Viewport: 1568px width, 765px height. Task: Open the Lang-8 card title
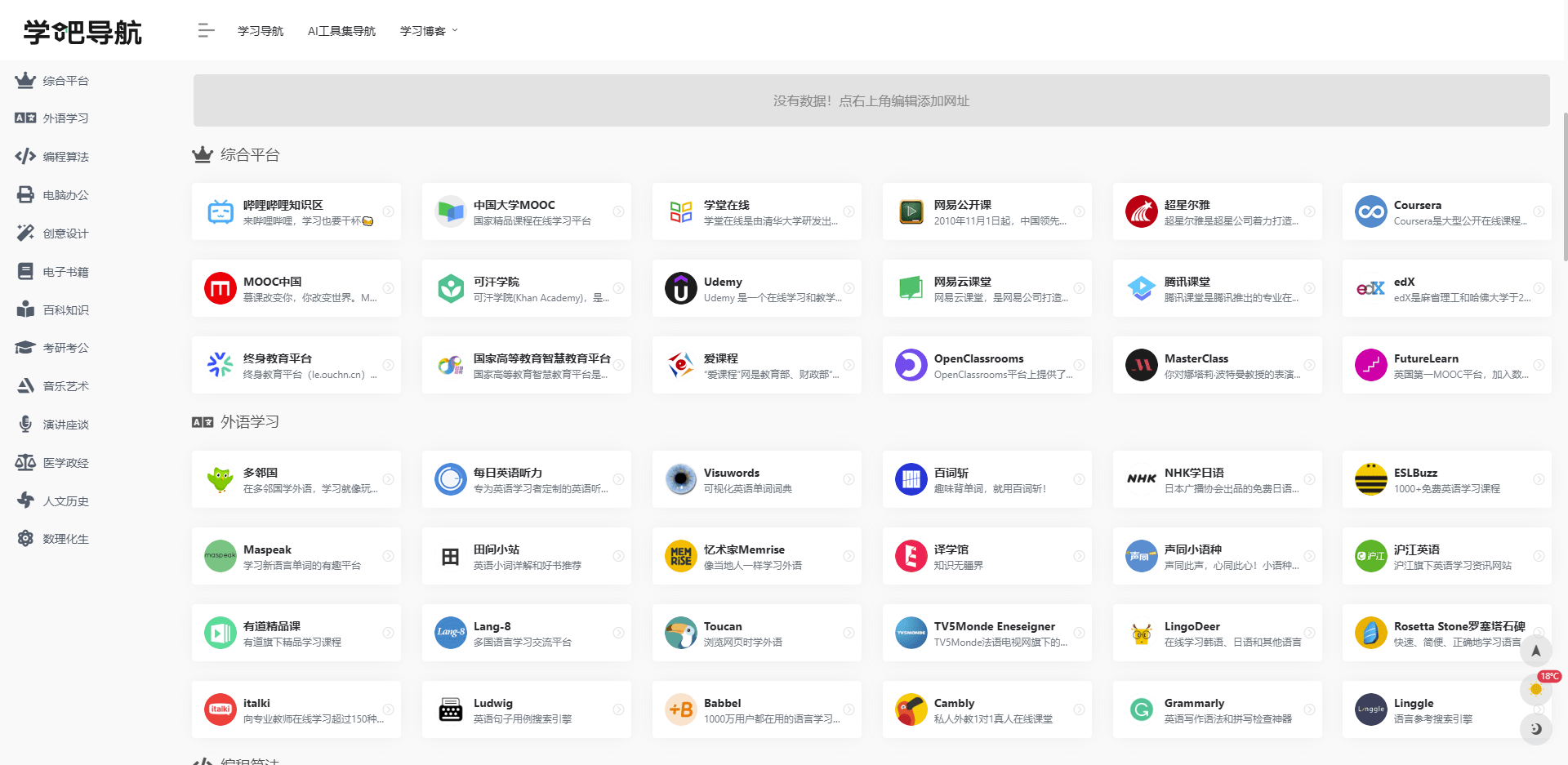click(x=492, y=626)
